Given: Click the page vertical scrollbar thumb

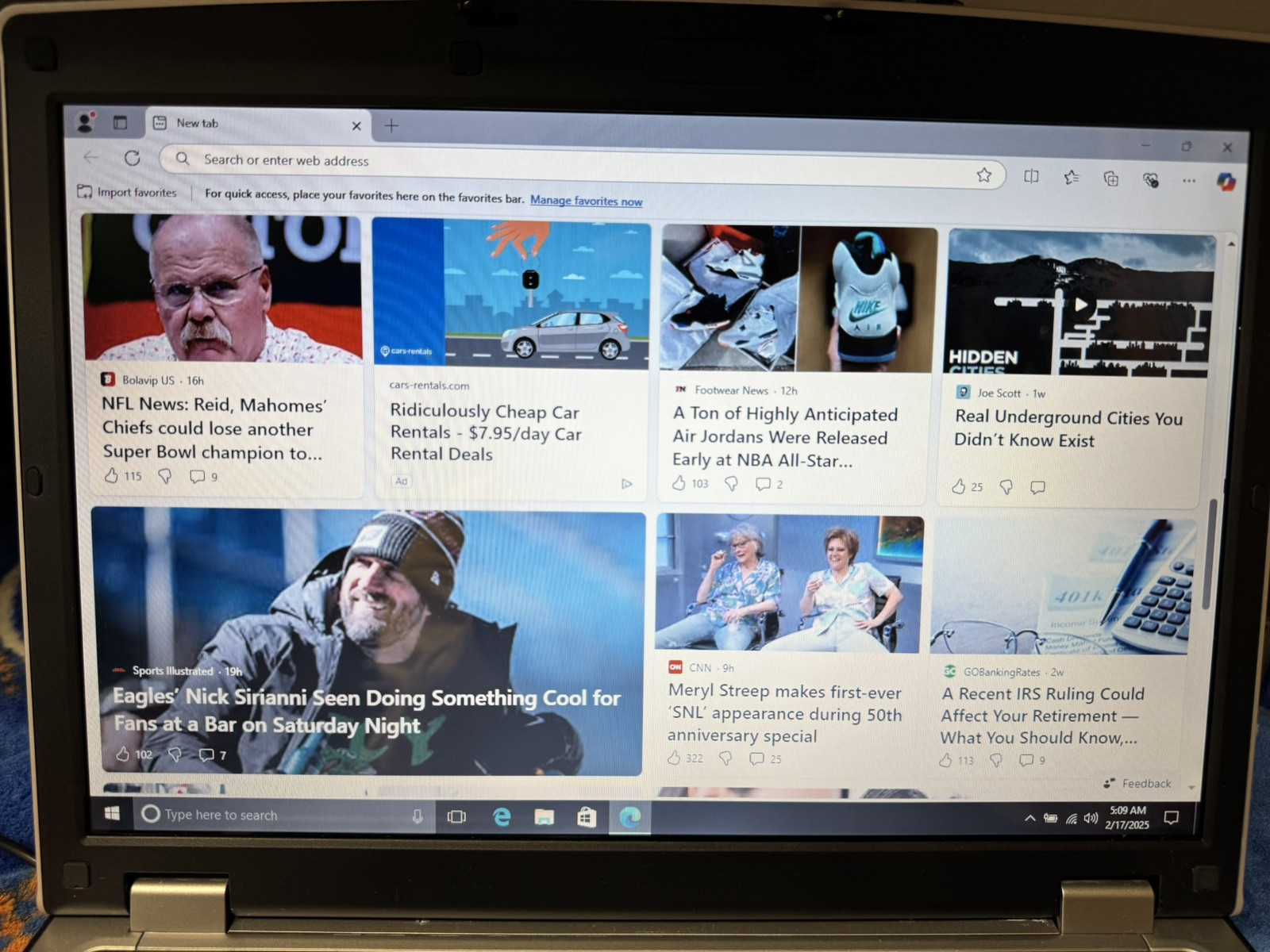Looking at the screenshot, I should [x=1209, y=555].
